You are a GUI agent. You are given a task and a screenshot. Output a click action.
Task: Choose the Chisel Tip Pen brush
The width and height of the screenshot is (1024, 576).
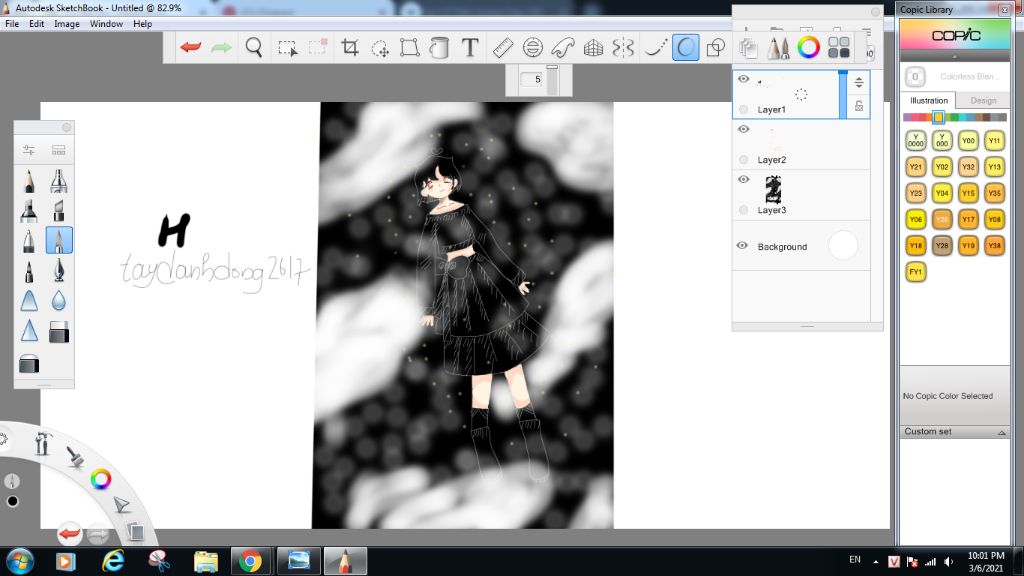click(x=59, y=210)
